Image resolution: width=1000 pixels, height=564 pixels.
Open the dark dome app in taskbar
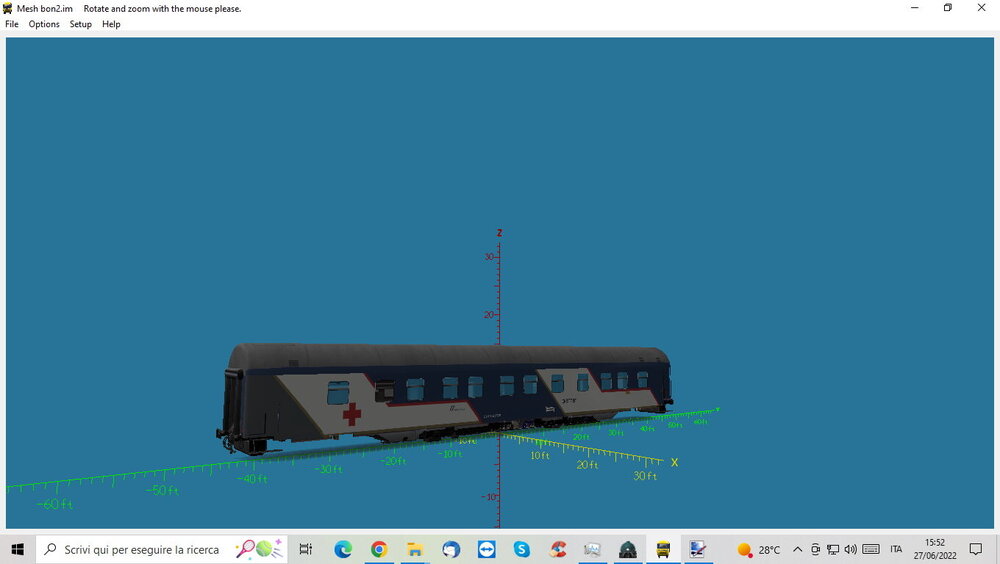628,549
